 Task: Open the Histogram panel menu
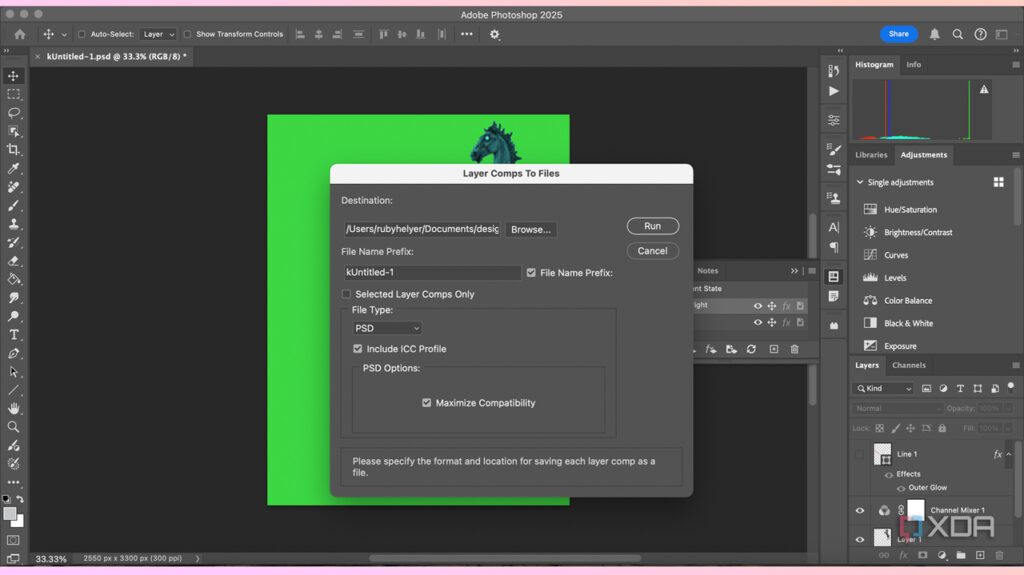[1016, 65]
